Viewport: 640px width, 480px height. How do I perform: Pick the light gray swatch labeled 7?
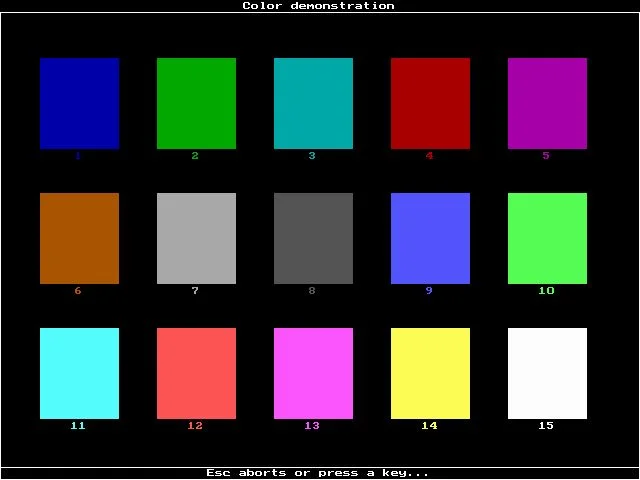coord(196,238)
